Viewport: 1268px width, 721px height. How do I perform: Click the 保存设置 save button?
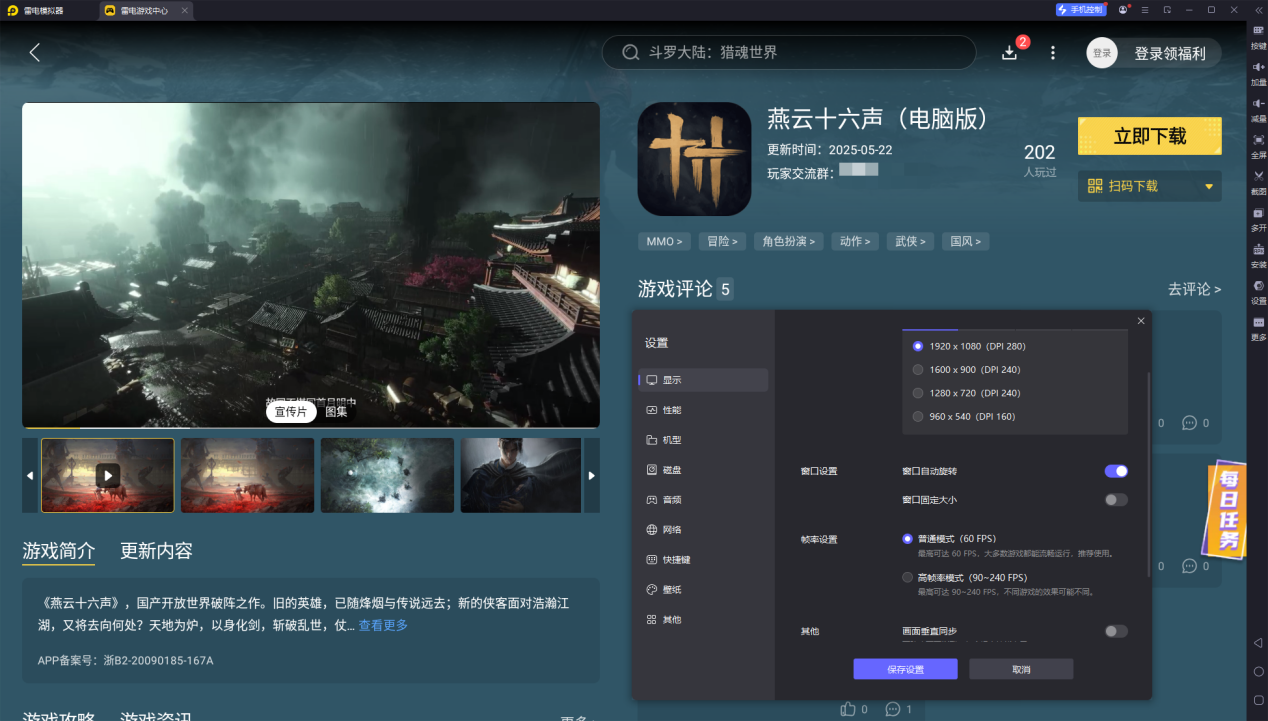(905, 669)
